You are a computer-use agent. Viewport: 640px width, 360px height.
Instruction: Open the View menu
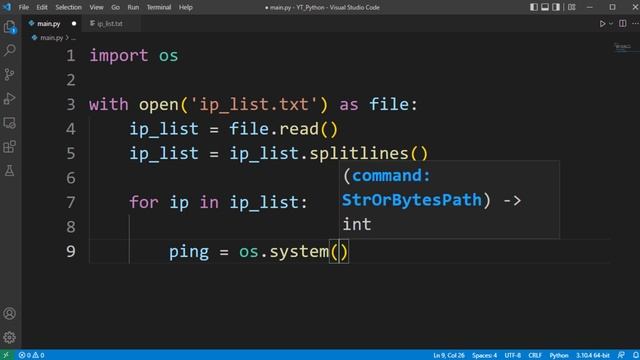[96, 7]
